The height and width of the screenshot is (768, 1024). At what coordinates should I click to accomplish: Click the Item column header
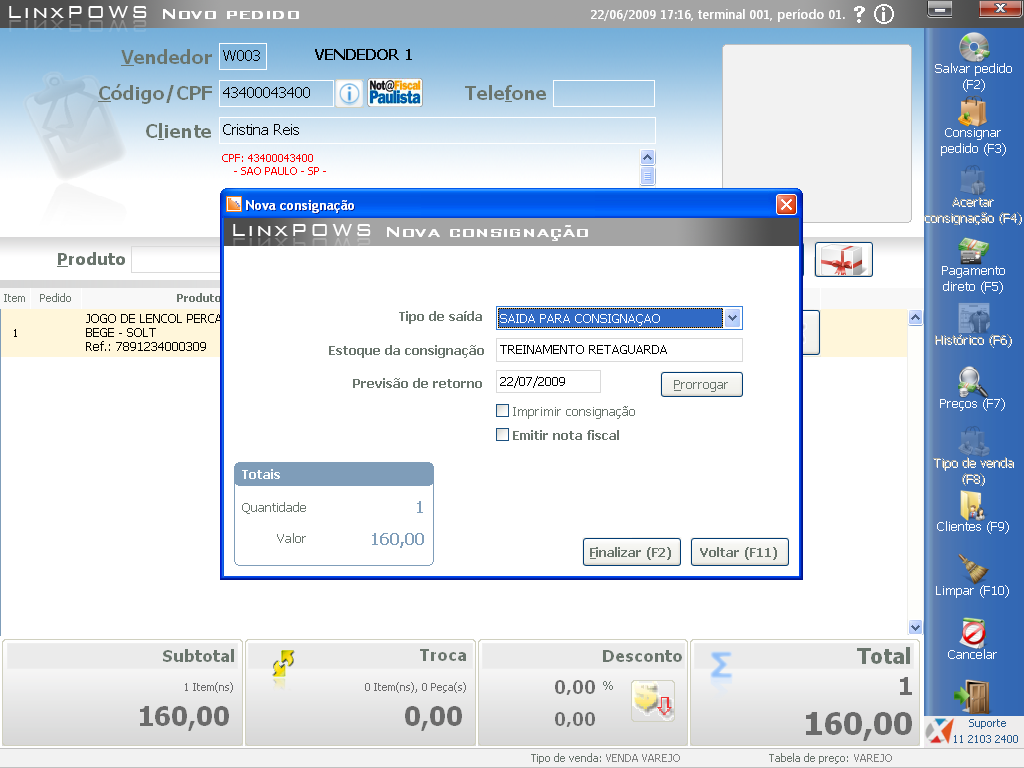click(14, 298)
